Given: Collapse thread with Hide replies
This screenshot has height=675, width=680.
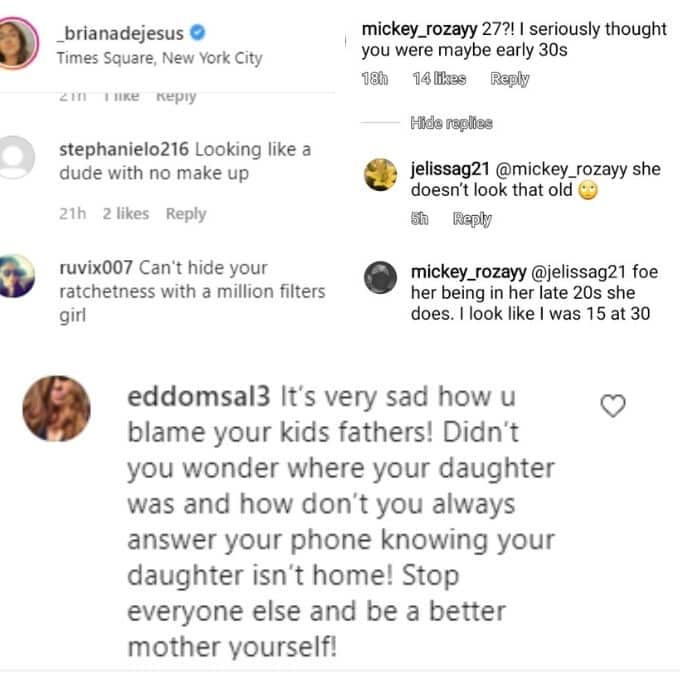Looking at the screenshot, I should pyautogui.click(x=451, y=123).
